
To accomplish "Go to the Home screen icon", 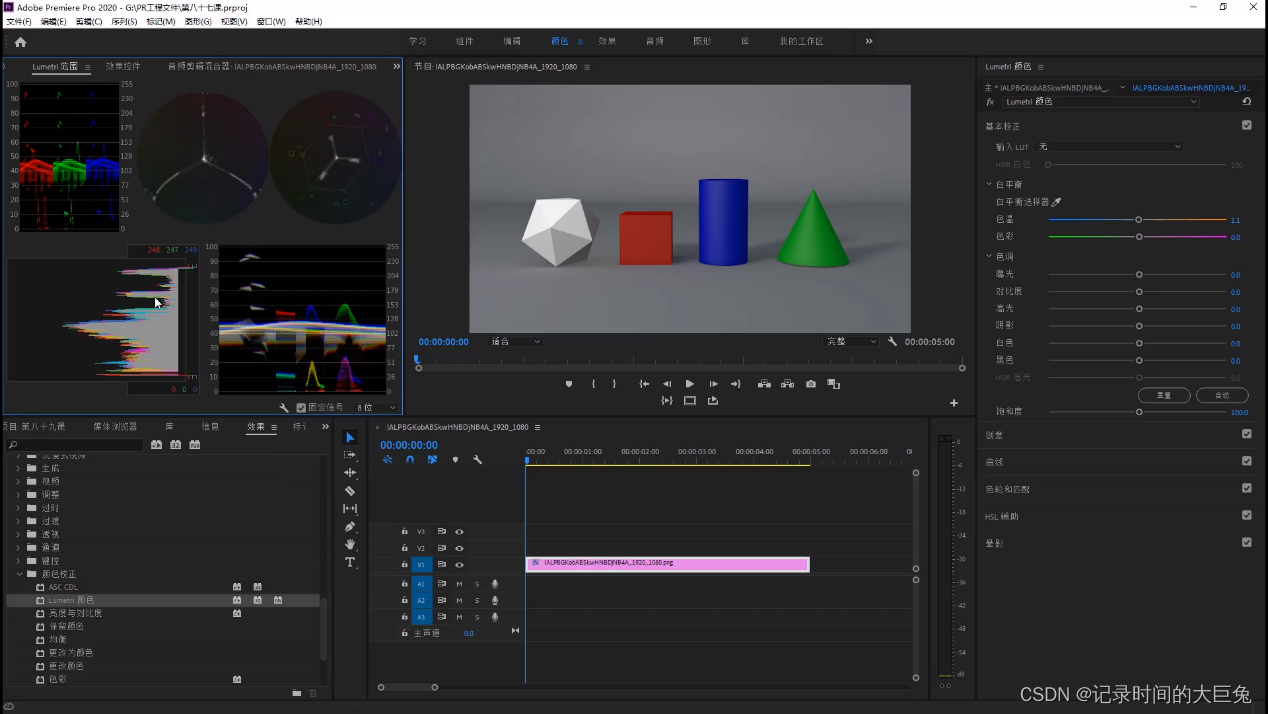I will click(20, 42).
